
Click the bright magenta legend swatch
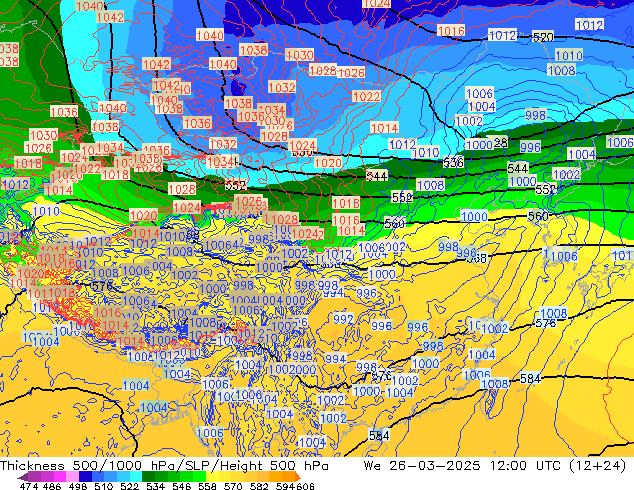(60, 477)
